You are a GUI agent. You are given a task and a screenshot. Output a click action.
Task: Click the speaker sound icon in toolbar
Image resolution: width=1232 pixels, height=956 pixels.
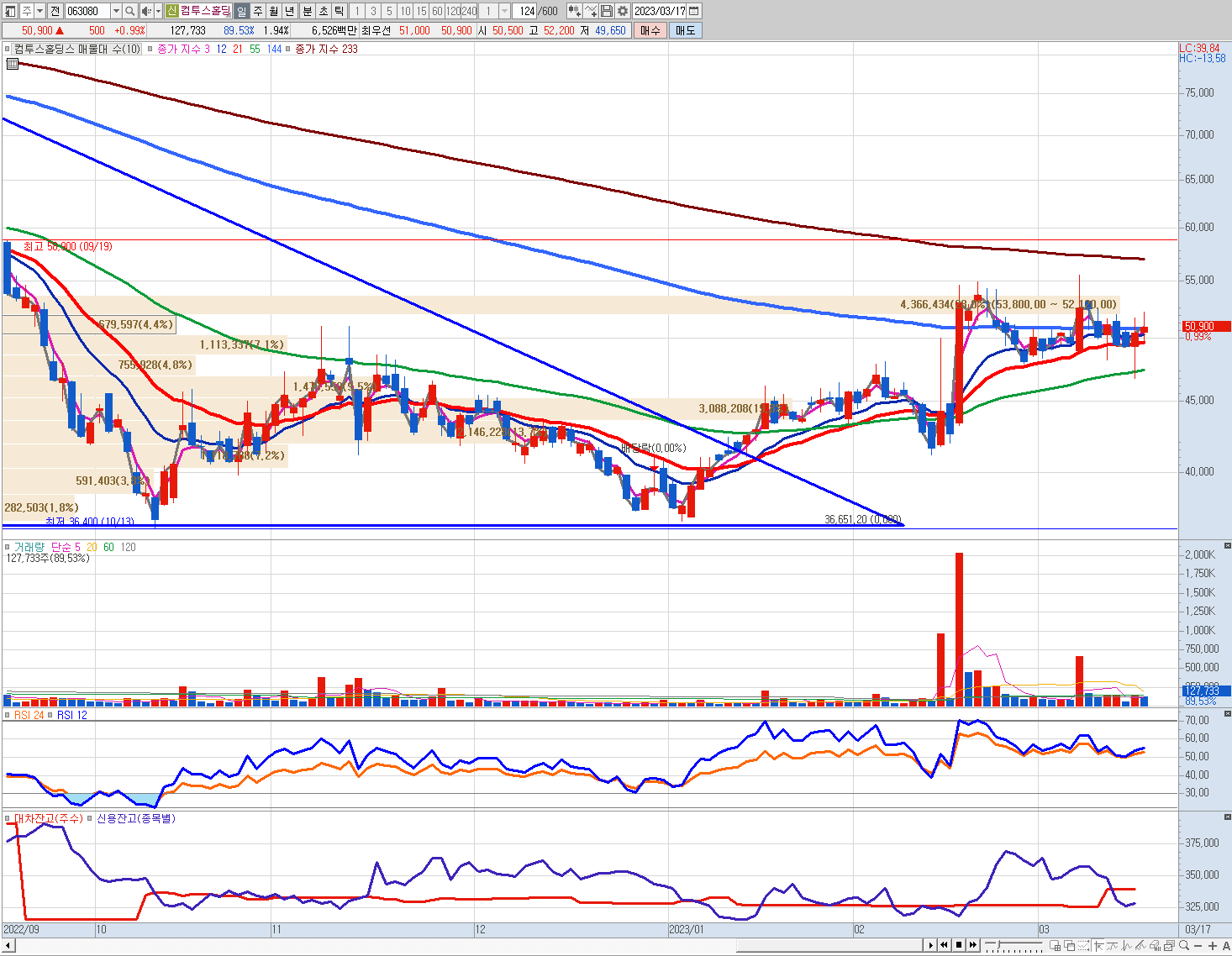146,11
